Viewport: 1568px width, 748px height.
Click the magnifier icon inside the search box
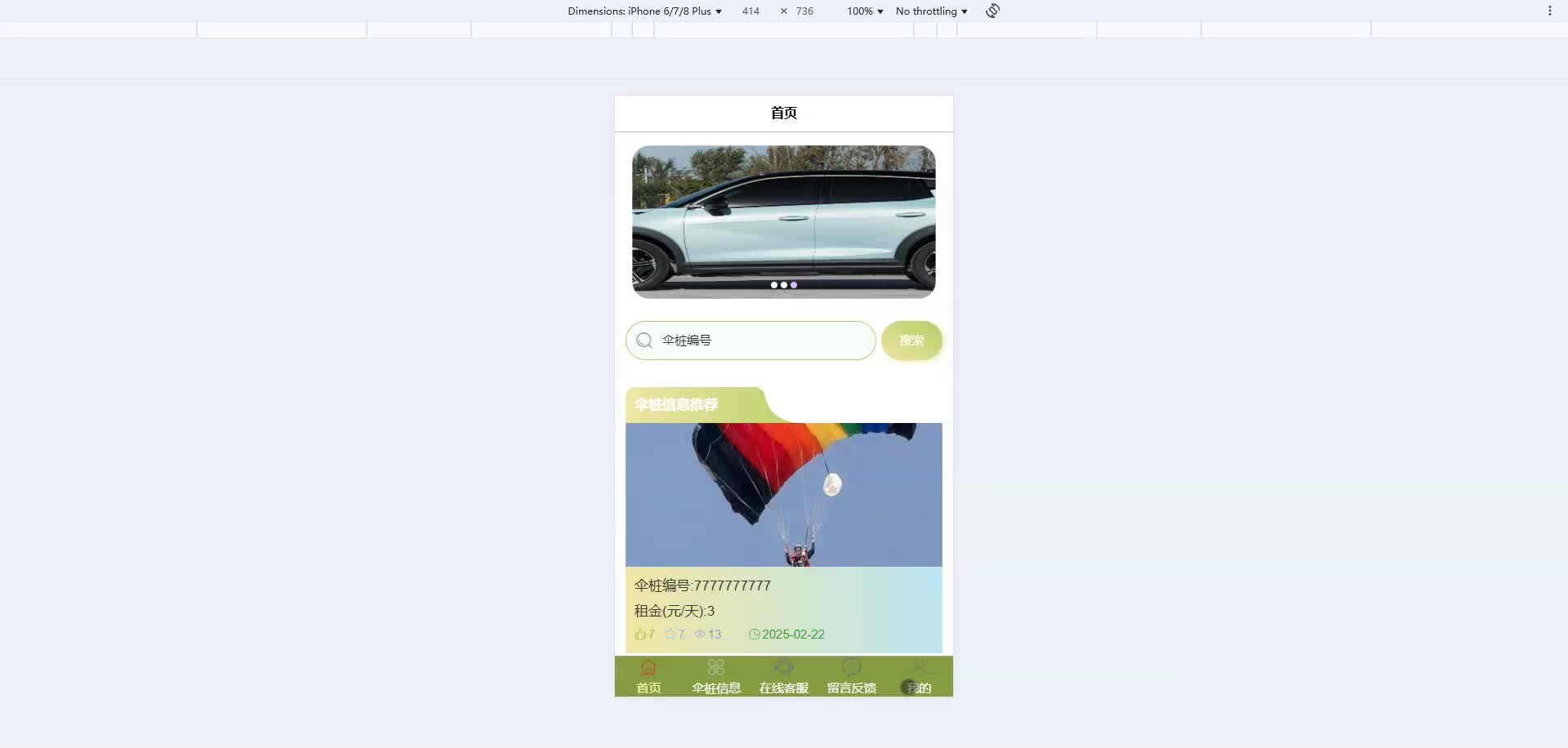tap(644, 341)
